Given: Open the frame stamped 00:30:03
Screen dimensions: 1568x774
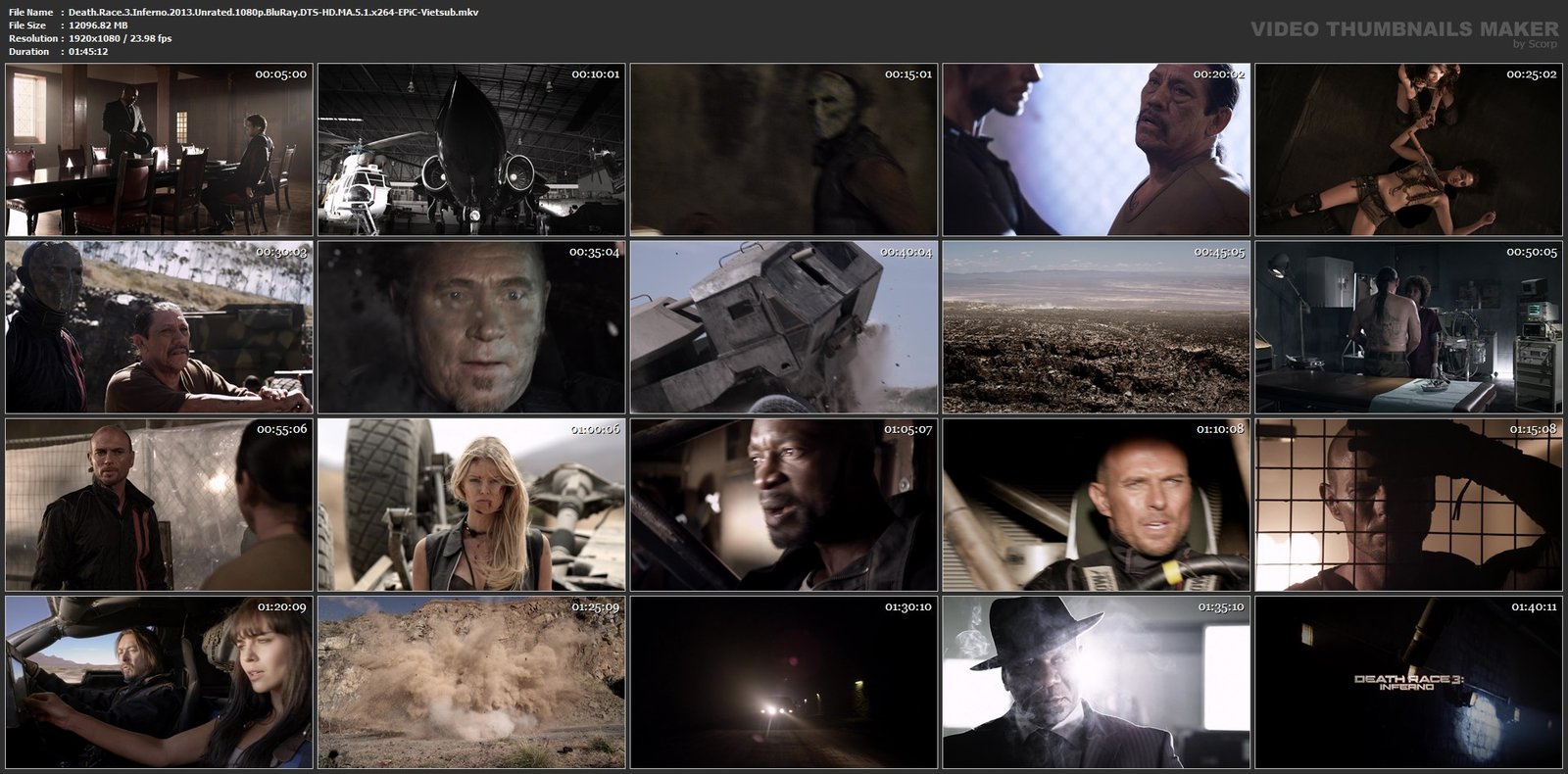Looking at the screenshot, I should pyautogui.click(x=159, y=327).
